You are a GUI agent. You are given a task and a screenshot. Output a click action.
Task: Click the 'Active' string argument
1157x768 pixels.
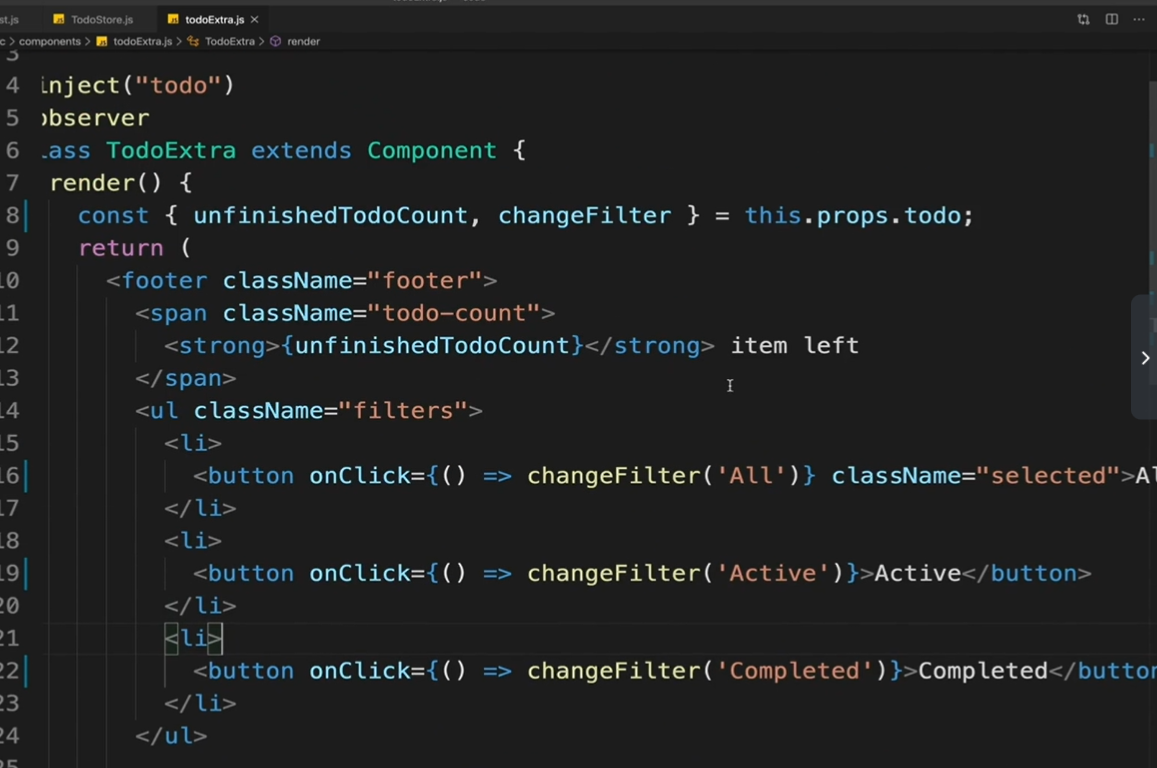point(773,573)
